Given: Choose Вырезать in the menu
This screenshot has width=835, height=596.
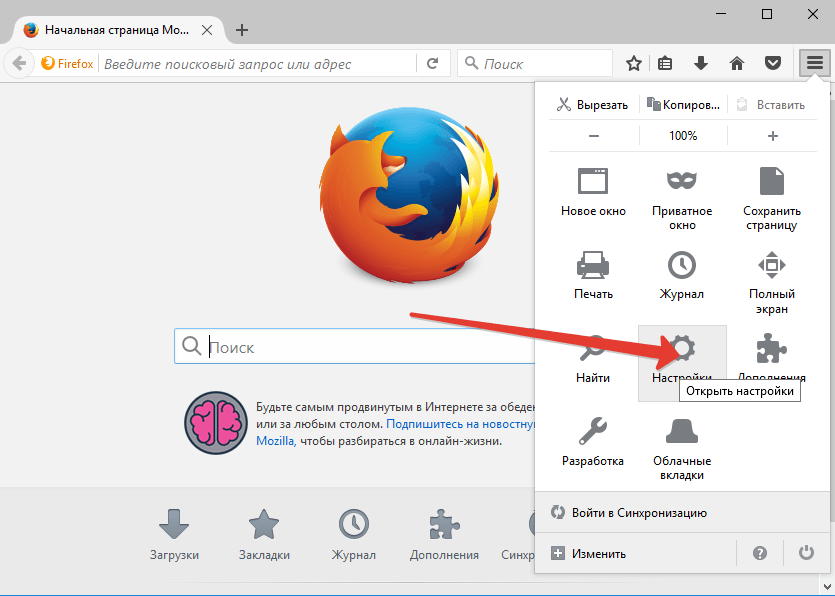Looking at the screenshot, I should (x=592, y=104).
